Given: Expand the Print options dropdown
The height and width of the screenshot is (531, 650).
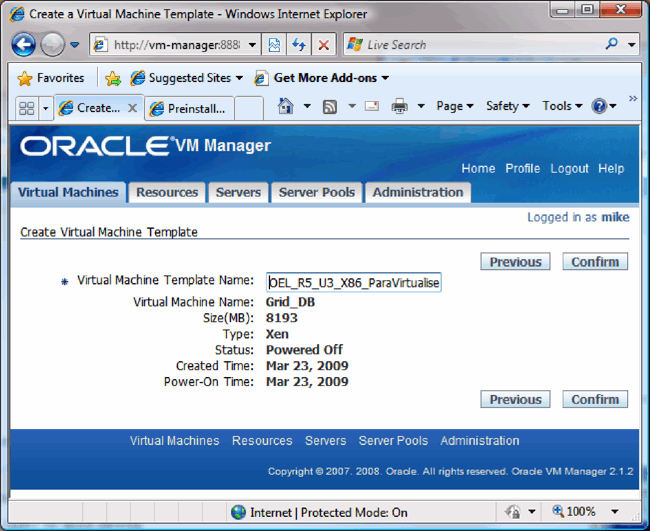Looking at the screenshot, I should (x=421, y=106).
